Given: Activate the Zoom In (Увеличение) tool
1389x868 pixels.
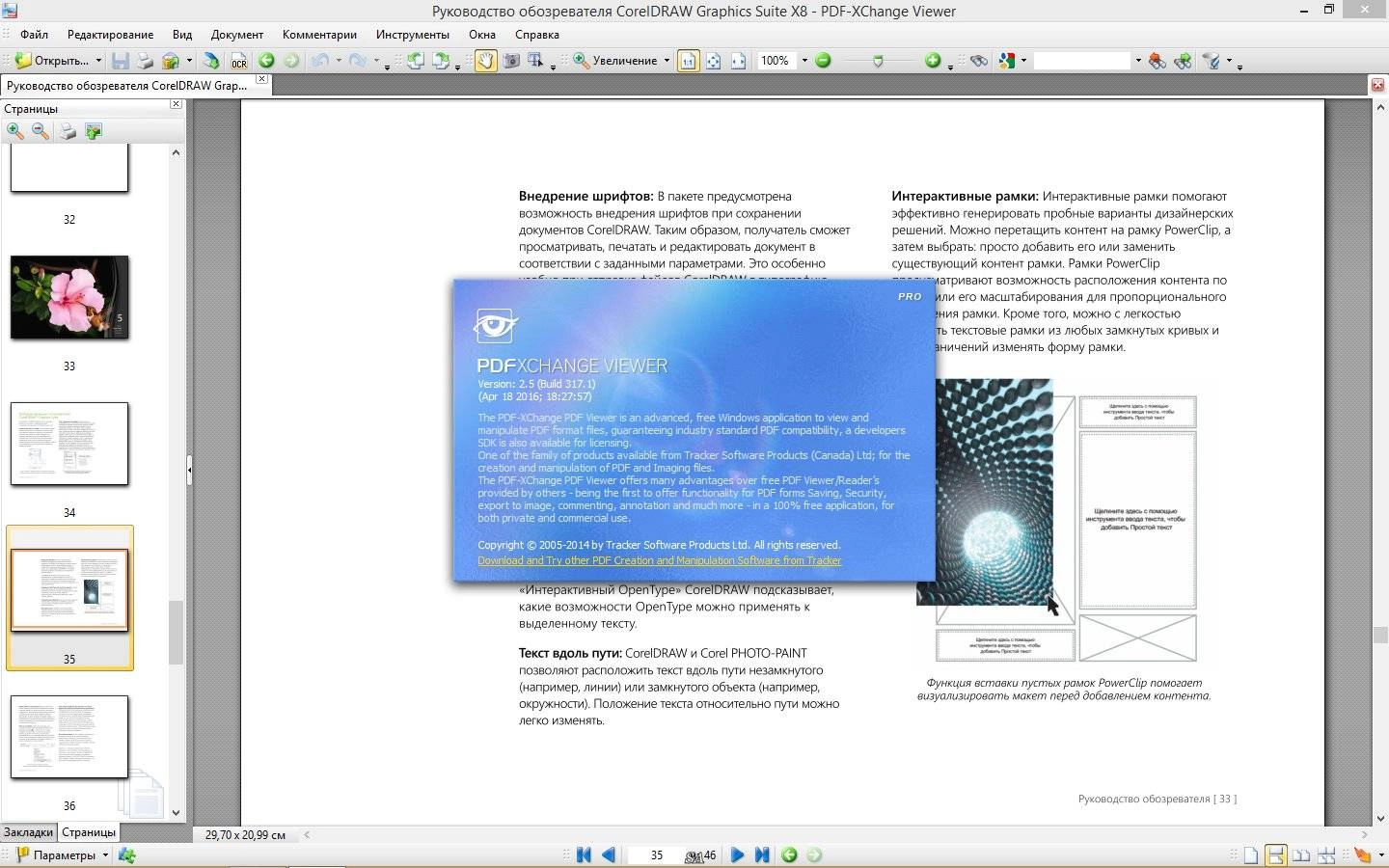Looking at the screenshot, I should [x=615, y=61].
